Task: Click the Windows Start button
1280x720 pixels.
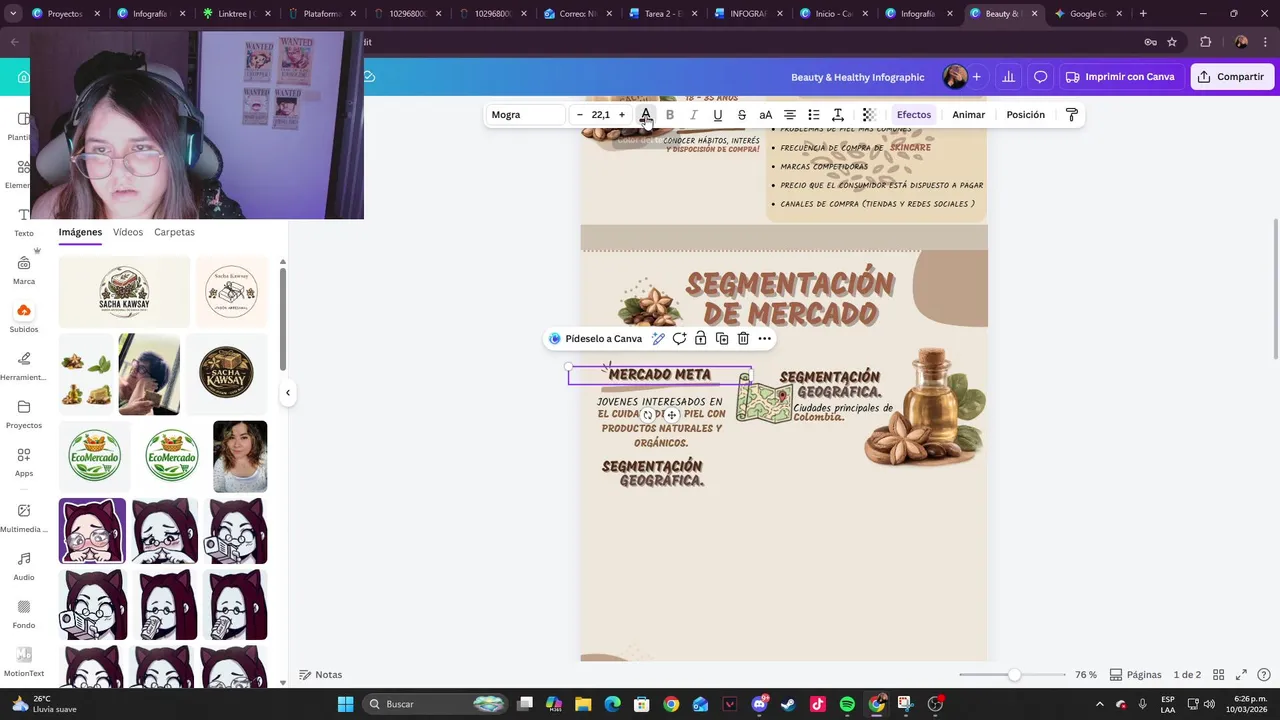Action: (345, 704)
